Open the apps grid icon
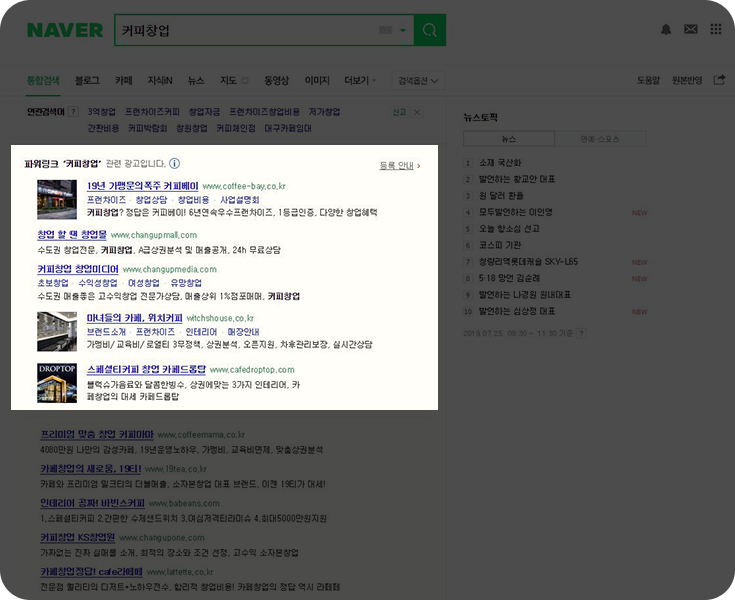Viewport: 735px width, 600px height. pos(716,30)
